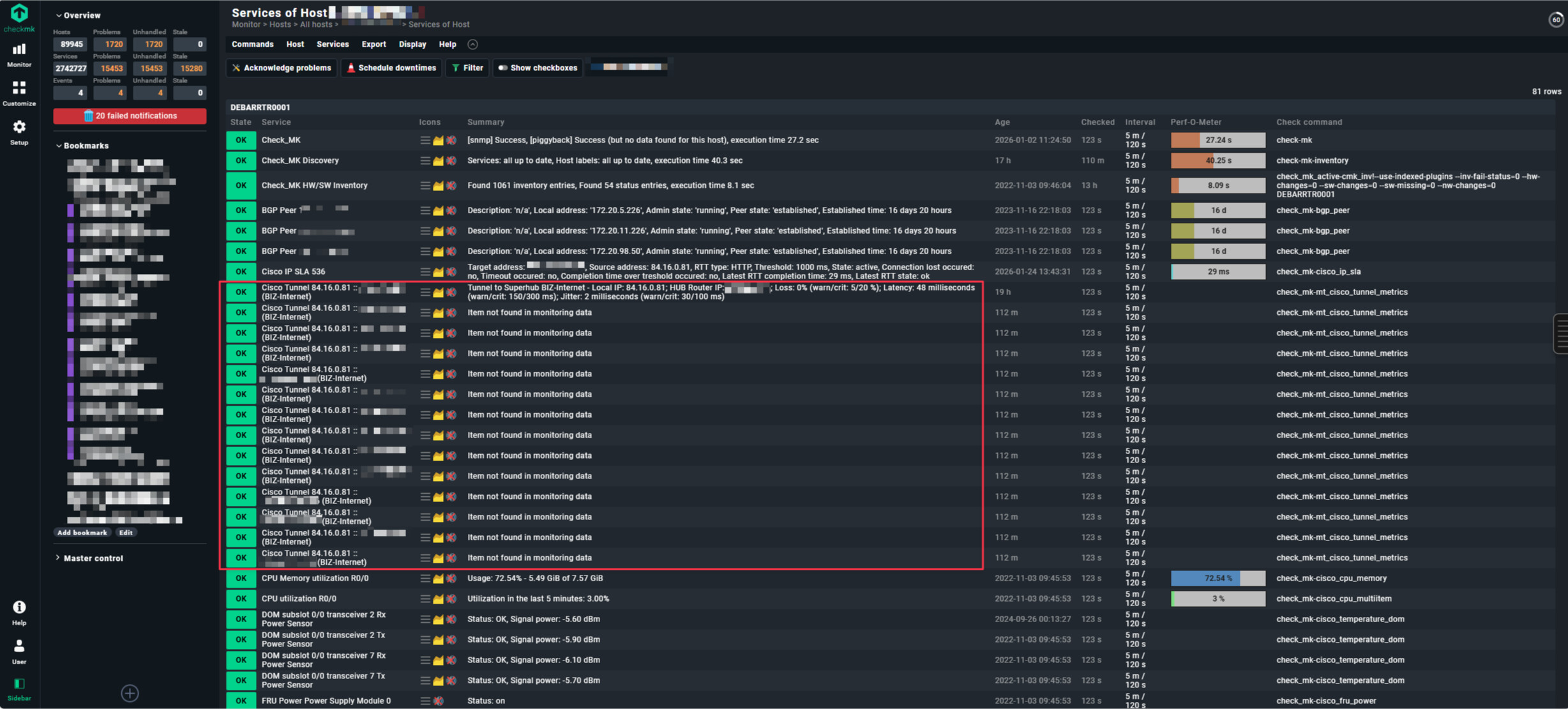Open the Commands menu
This screenshot has width=1568, height=709.
click(x=252, y=45)
